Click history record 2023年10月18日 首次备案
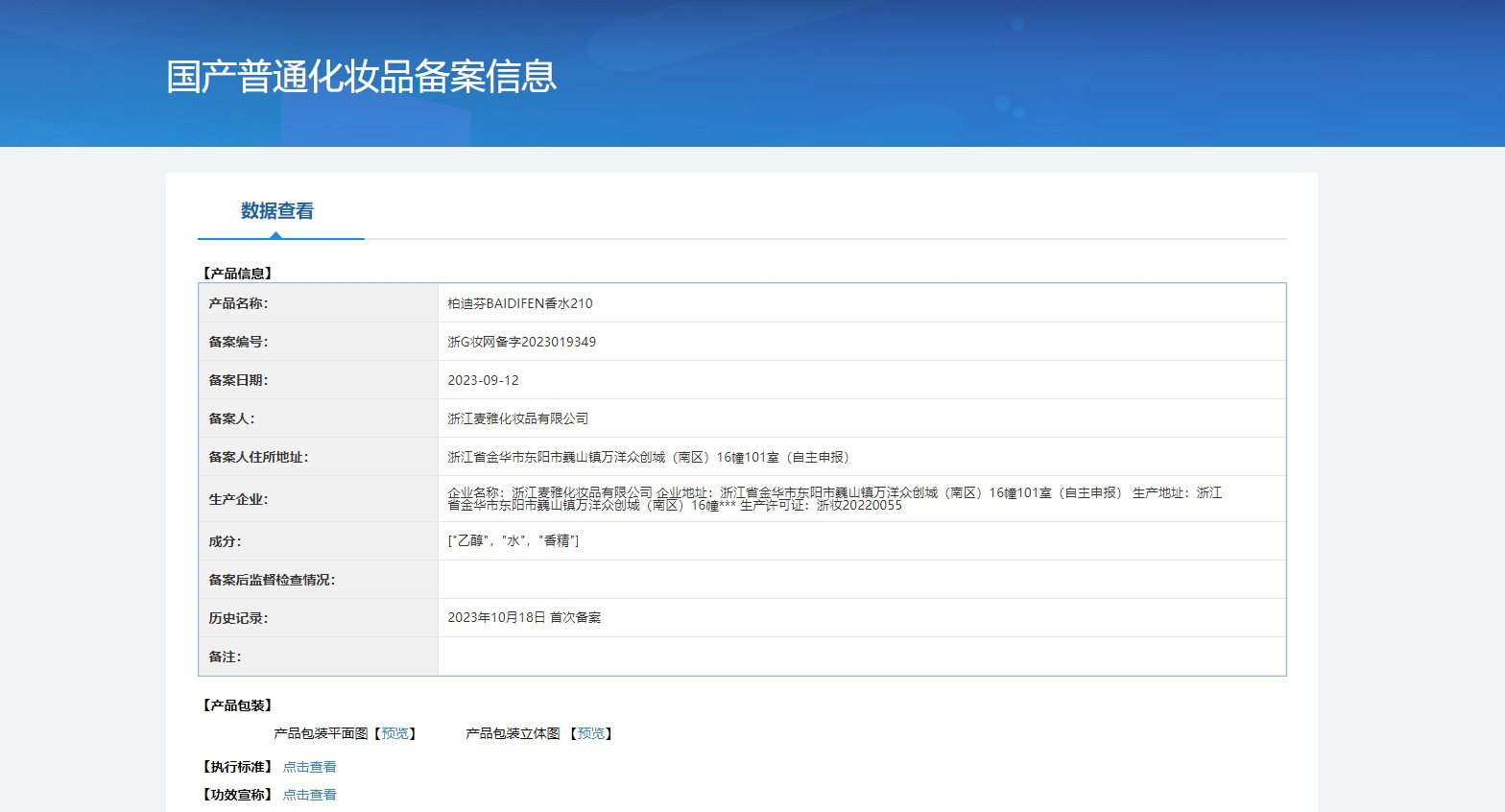 coord(524,618)
